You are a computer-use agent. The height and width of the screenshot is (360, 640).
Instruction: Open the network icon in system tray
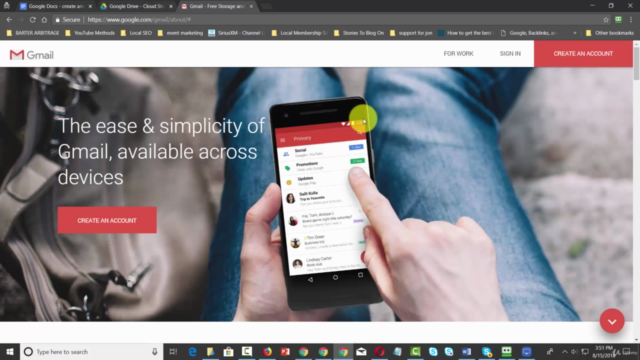click(x=585, y=351)
